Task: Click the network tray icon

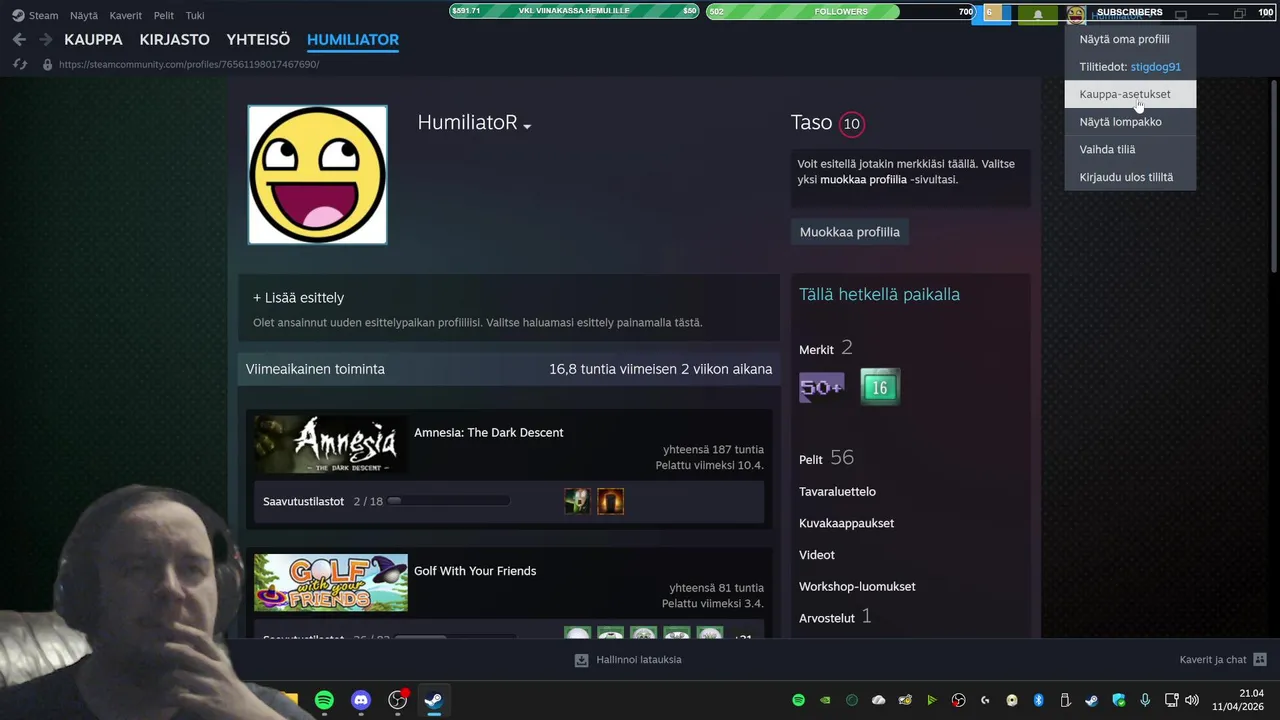Action: 1171,700
